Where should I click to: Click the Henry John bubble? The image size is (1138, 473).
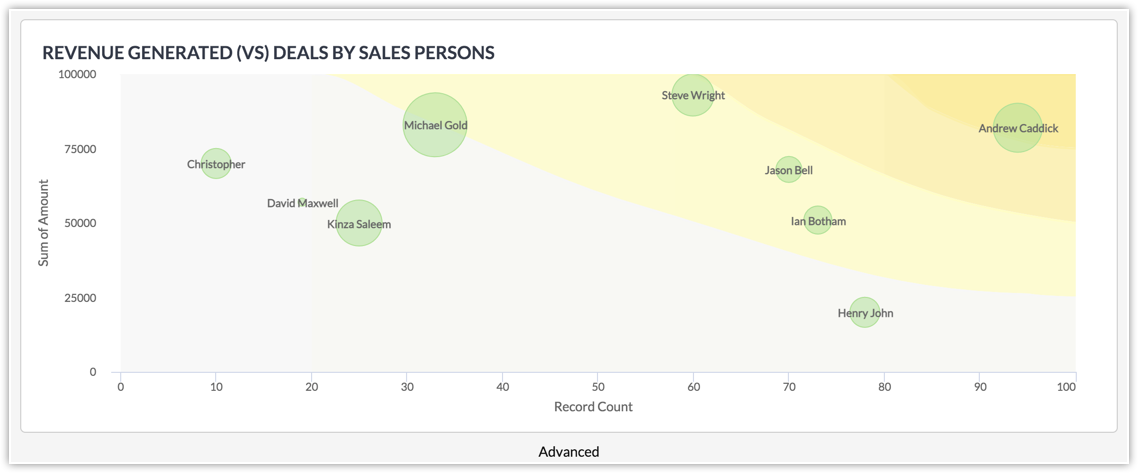point(865,313)
